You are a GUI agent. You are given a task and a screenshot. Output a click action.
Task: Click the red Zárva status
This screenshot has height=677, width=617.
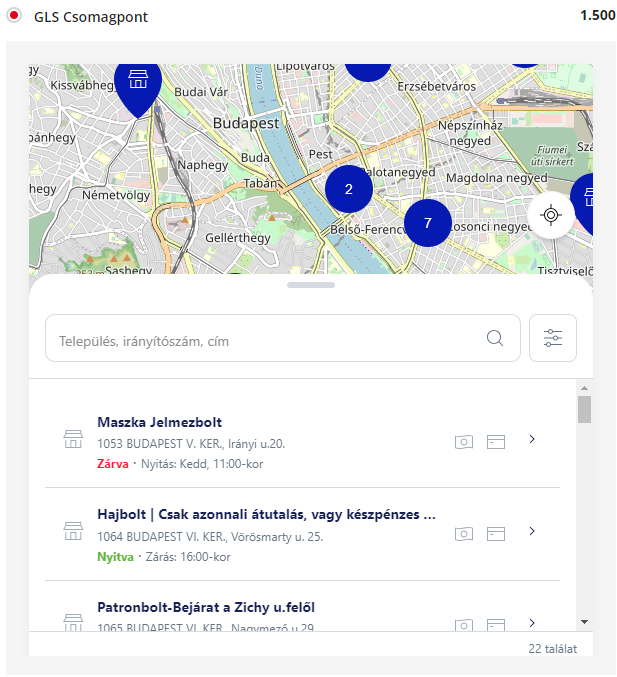[x=113, y=464]
